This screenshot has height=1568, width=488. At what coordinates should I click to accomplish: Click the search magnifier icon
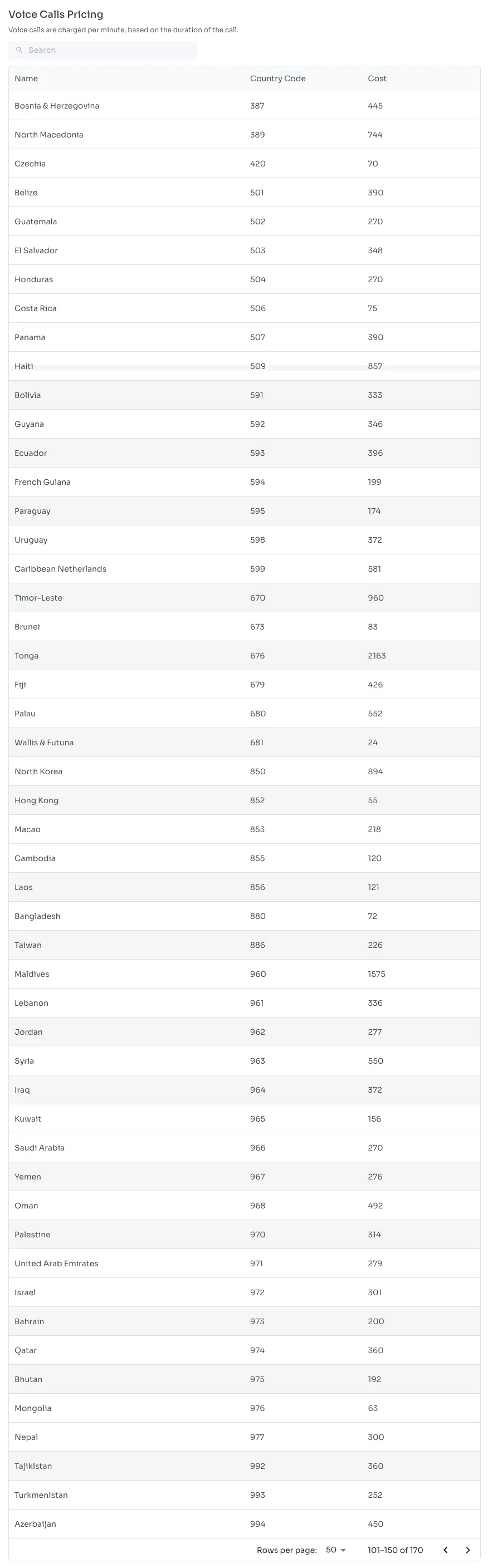(x=19, y=51)
